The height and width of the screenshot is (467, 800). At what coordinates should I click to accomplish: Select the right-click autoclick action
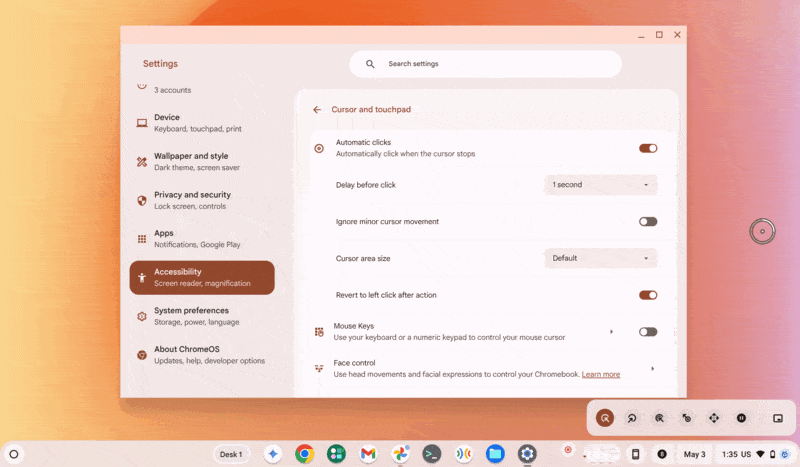[x=632, y=418]
